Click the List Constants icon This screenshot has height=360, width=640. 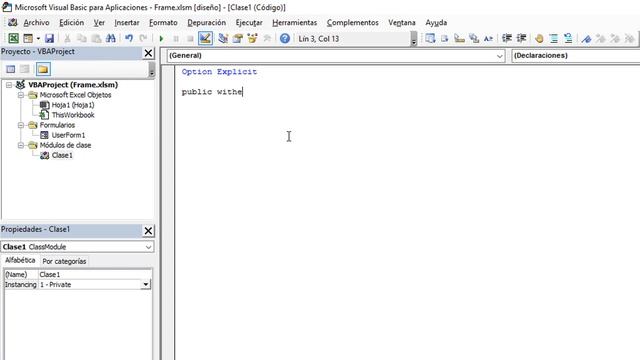(444, 38)
